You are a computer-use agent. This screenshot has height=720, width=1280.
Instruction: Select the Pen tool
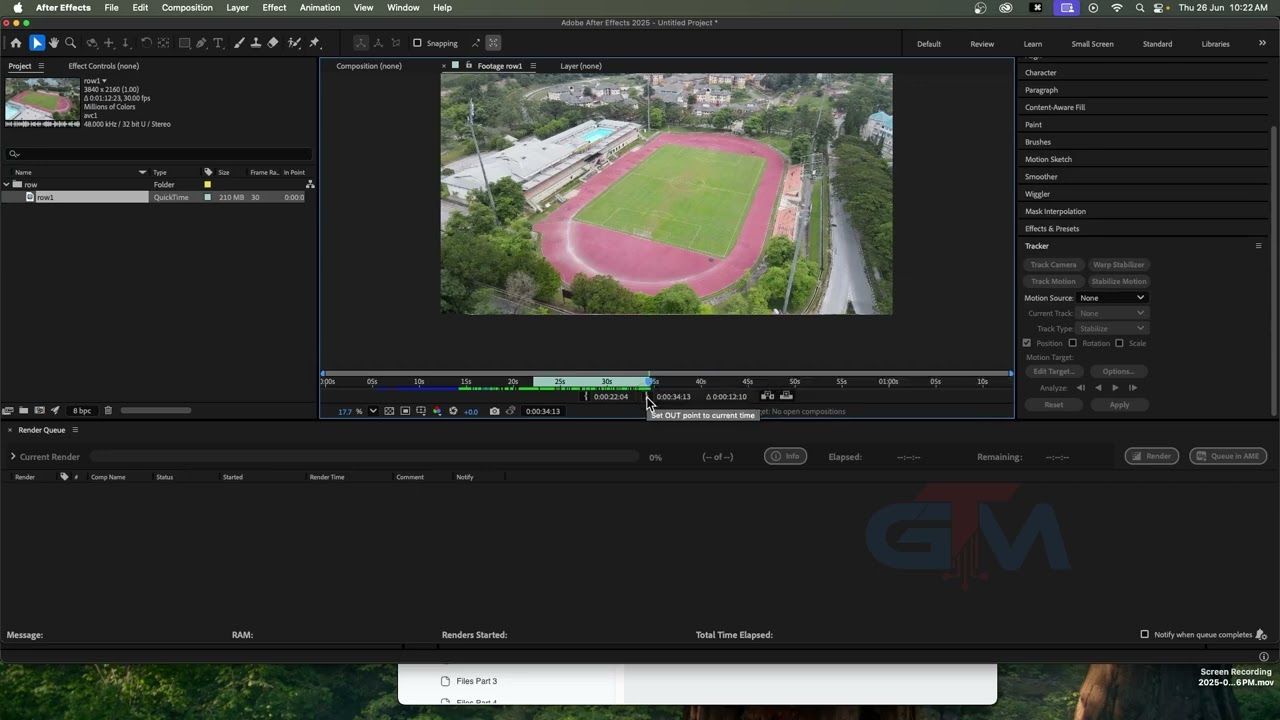(201, 43)
